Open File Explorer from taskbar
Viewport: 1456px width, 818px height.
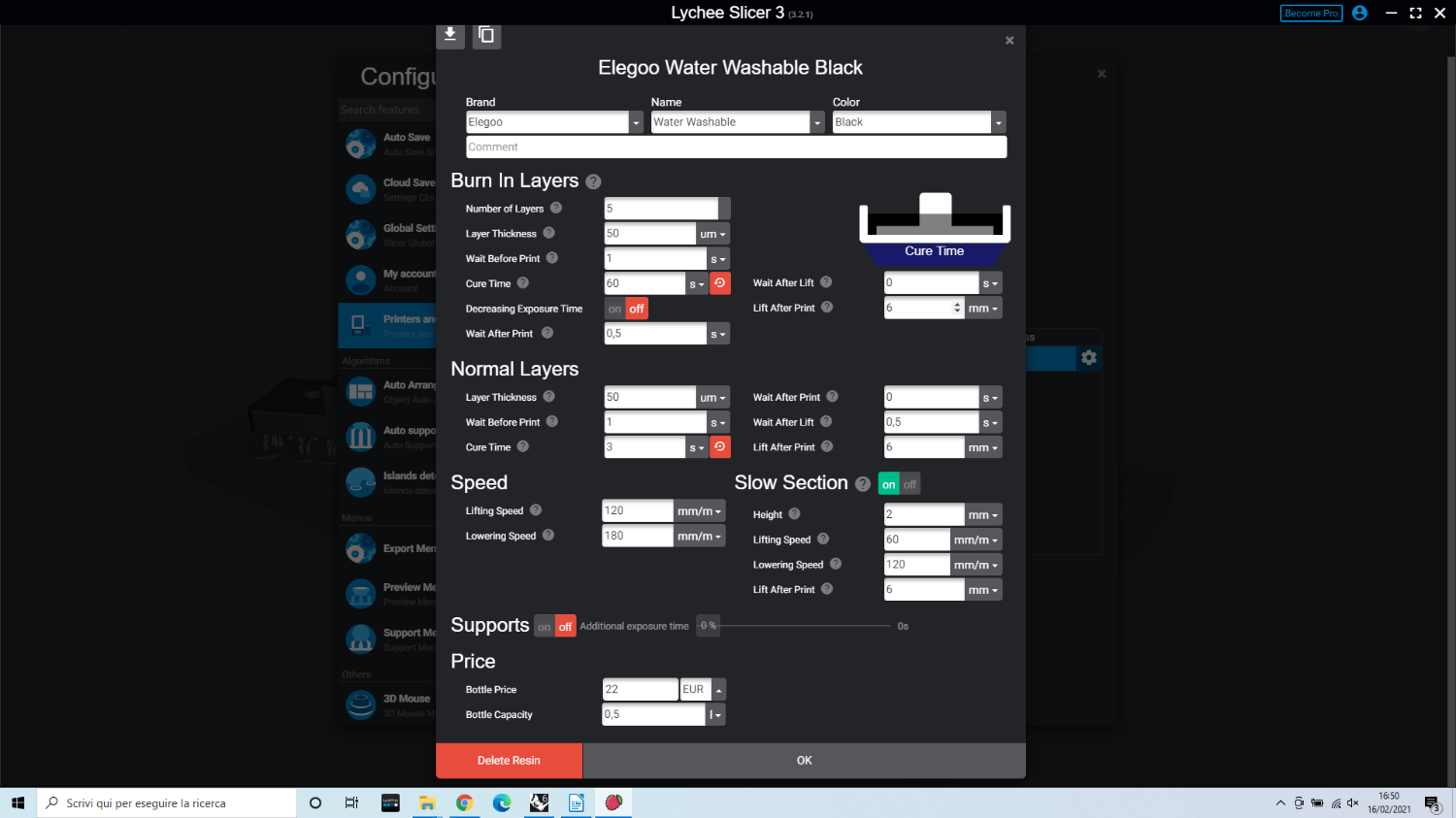pos(427,802)
